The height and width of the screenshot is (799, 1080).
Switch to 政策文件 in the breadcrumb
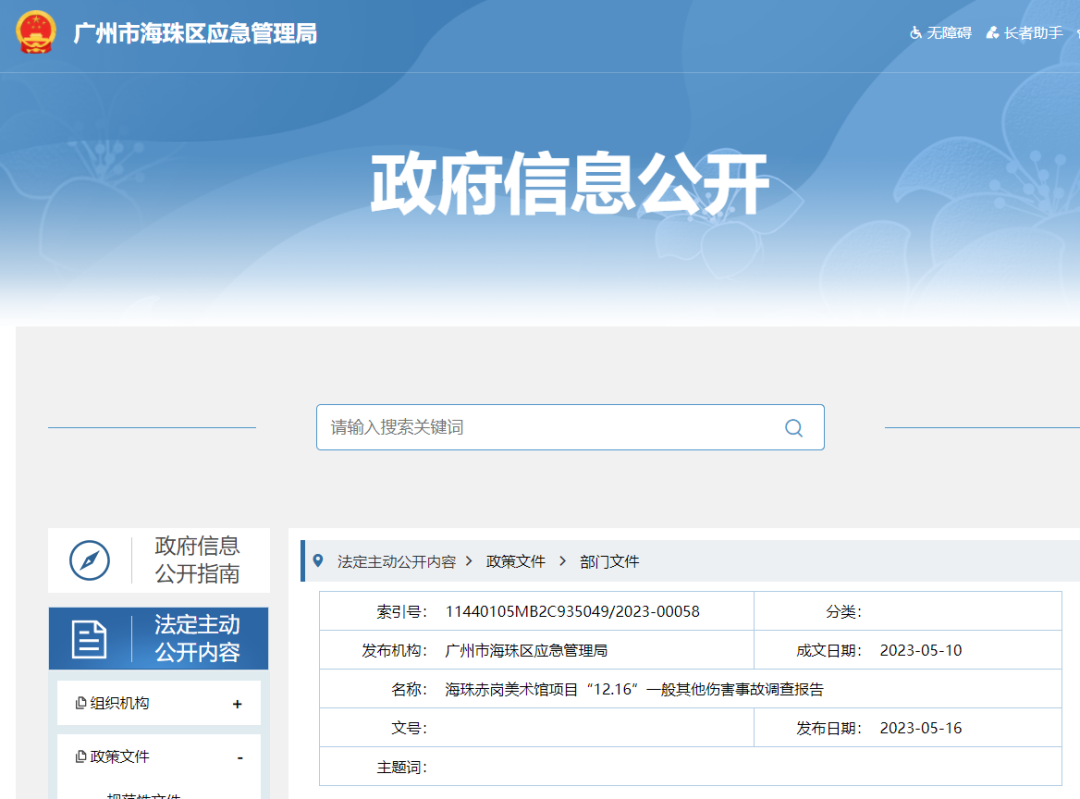(516, 561)
